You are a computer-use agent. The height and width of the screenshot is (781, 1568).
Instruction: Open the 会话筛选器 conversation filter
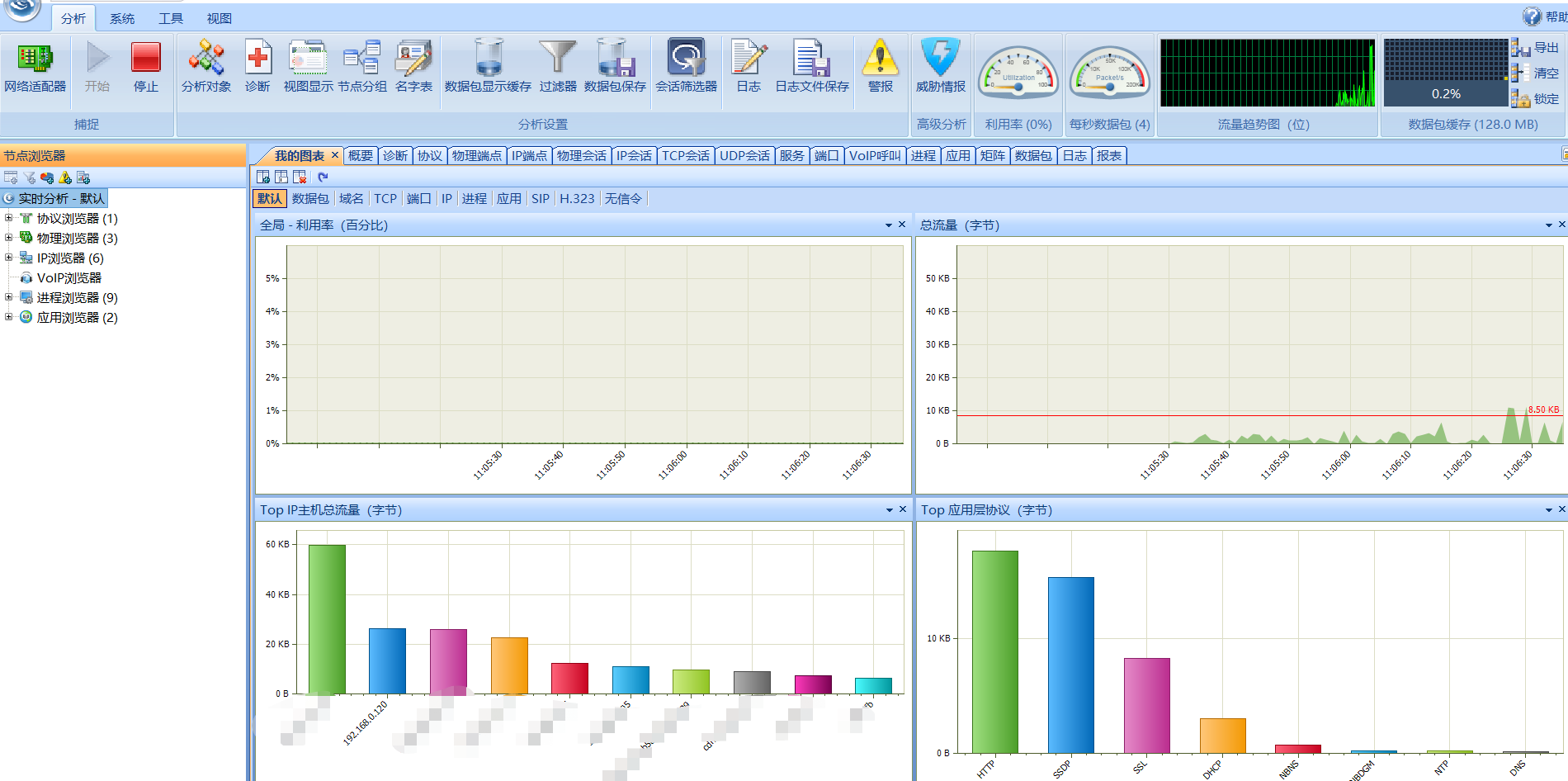(x=686, y=68)
